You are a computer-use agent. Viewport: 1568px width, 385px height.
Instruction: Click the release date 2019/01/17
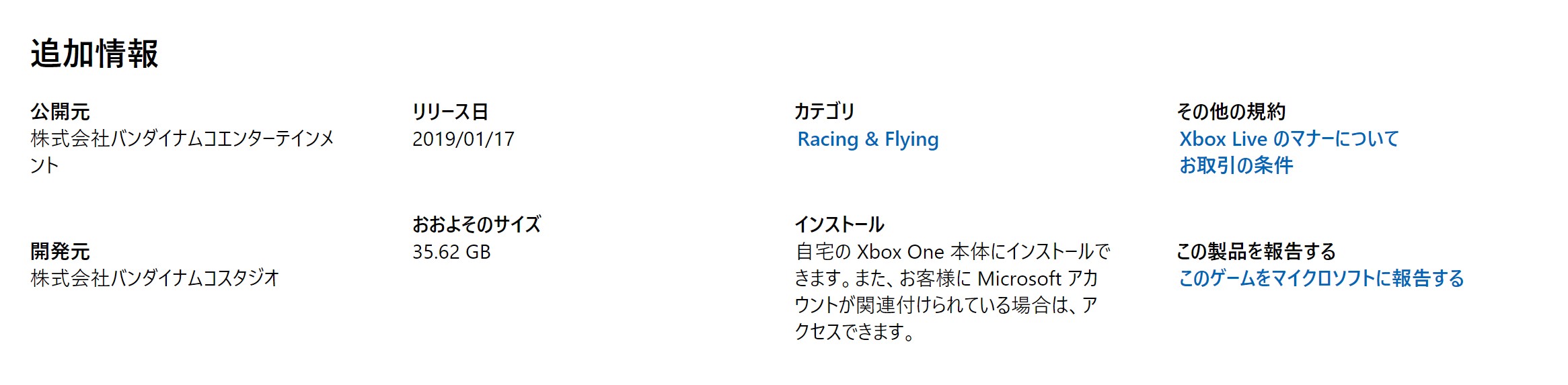[463, 139]
